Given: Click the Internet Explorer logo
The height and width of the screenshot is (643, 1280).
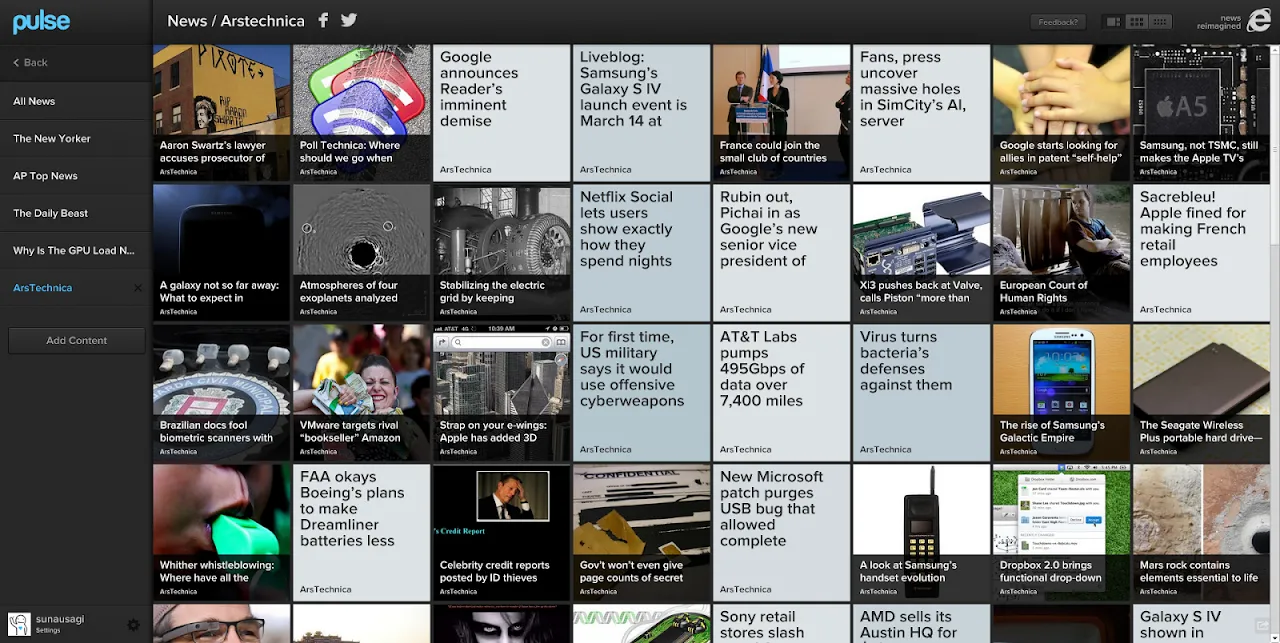Looking at the screenshot, I should point(1258,21).
